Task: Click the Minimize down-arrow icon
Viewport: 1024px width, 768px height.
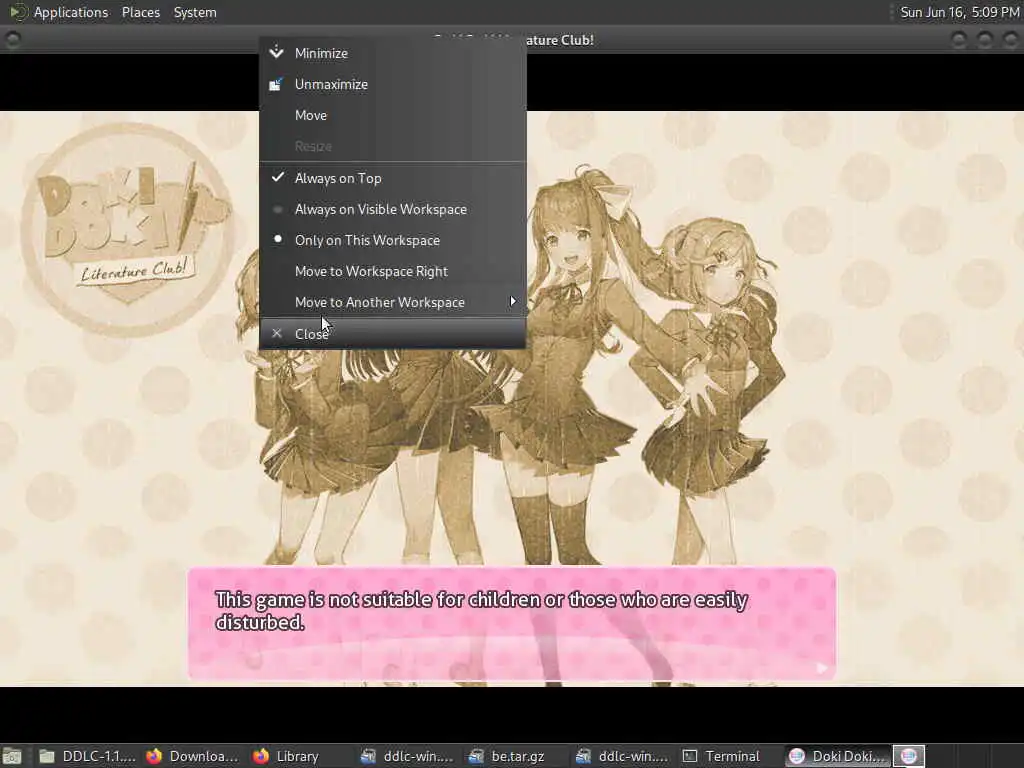Action: click(x=277, y=52)
